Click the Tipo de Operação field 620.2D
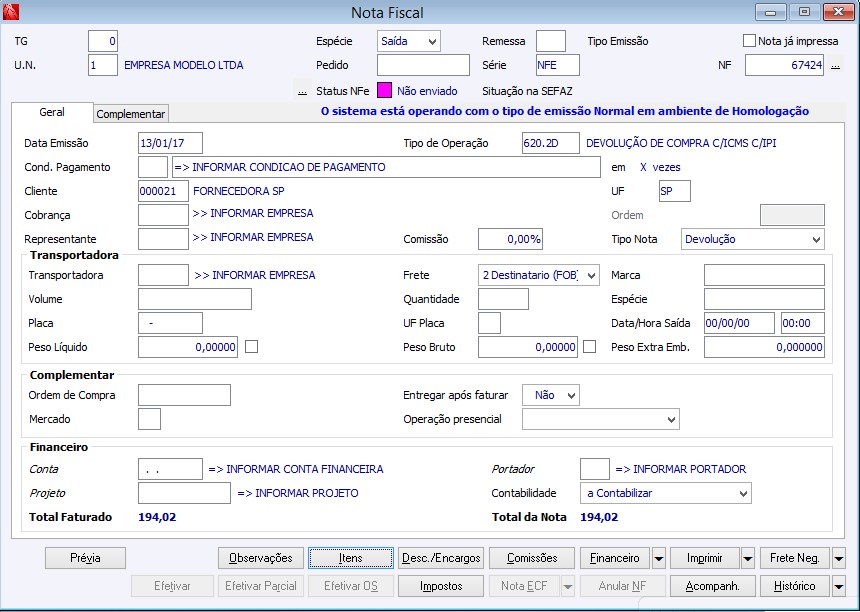 [551, 143]
